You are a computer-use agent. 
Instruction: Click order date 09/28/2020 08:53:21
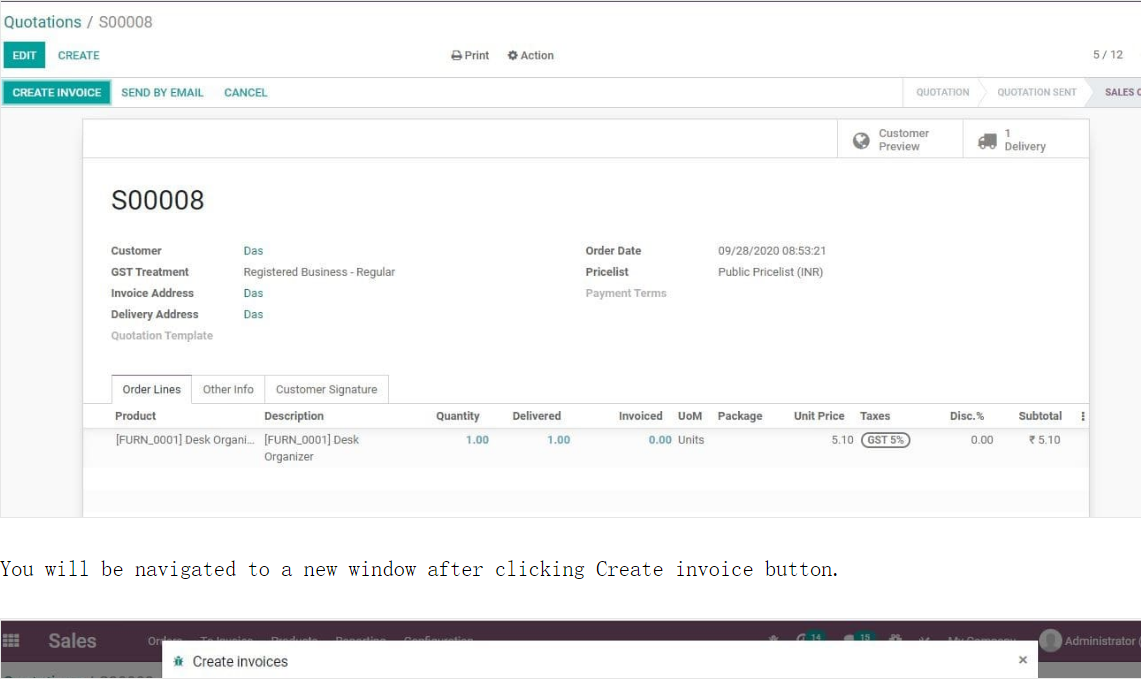772,250
